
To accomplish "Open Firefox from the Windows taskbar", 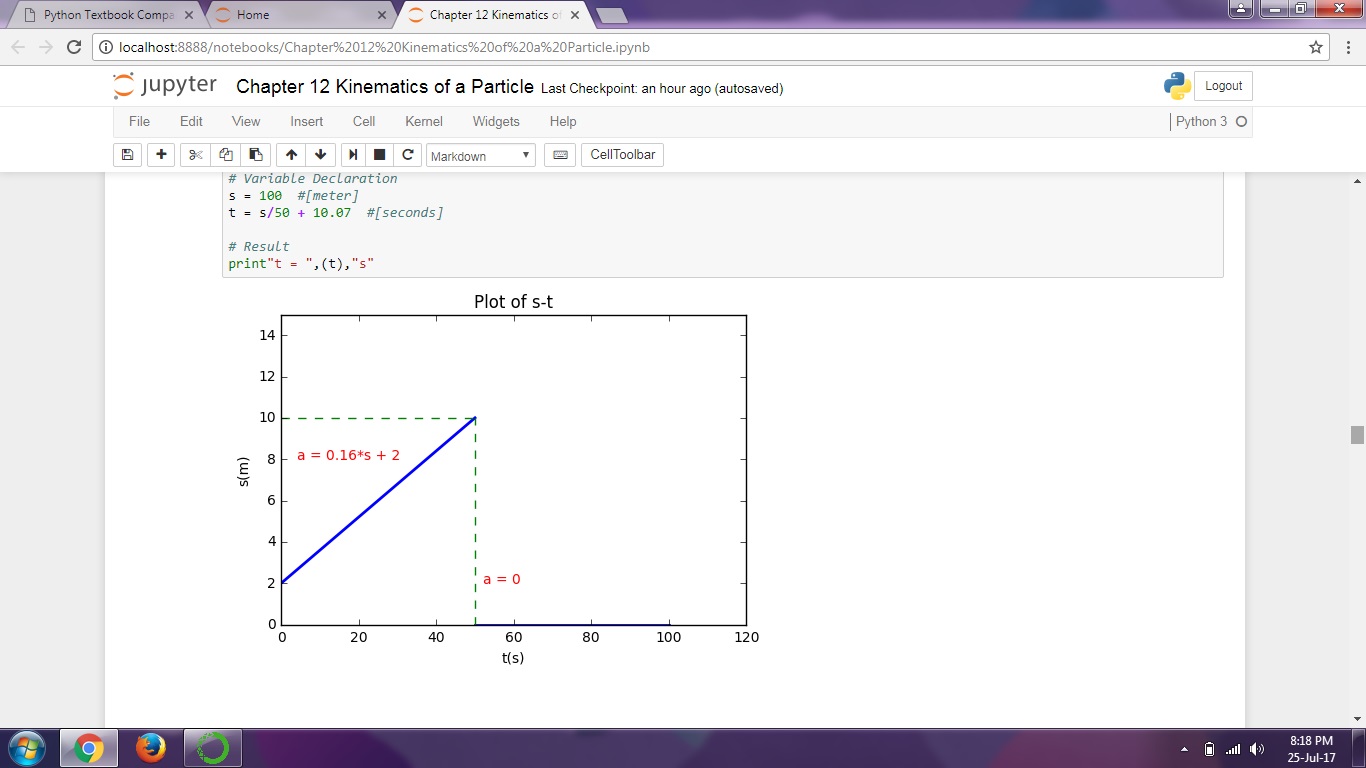I will [151, 748].
